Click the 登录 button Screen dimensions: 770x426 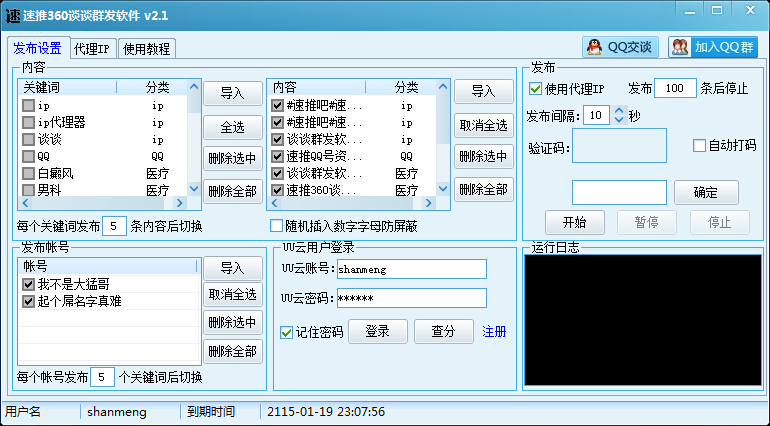(378, 332)
